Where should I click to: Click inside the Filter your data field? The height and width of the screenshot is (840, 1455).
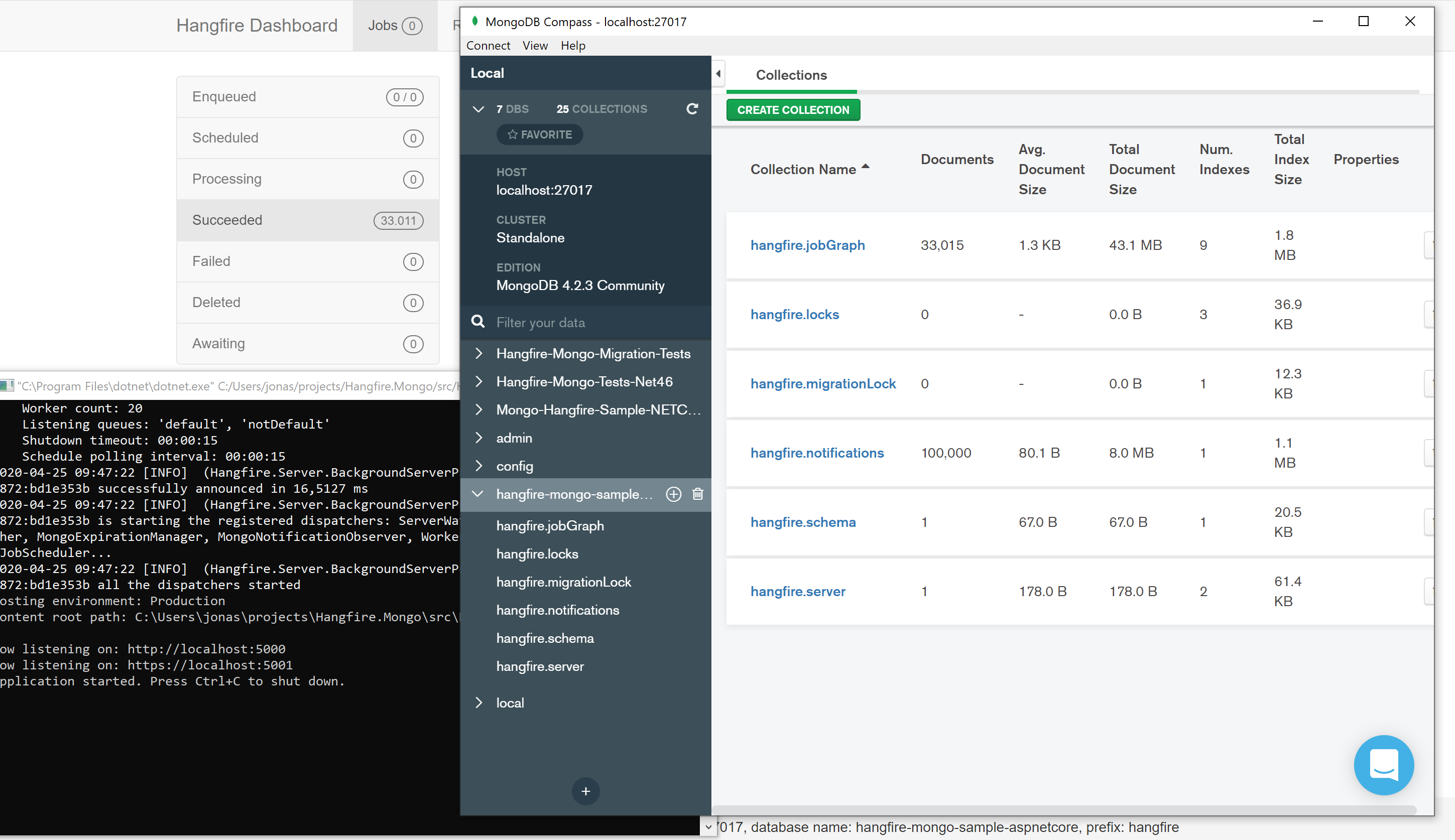577,322
